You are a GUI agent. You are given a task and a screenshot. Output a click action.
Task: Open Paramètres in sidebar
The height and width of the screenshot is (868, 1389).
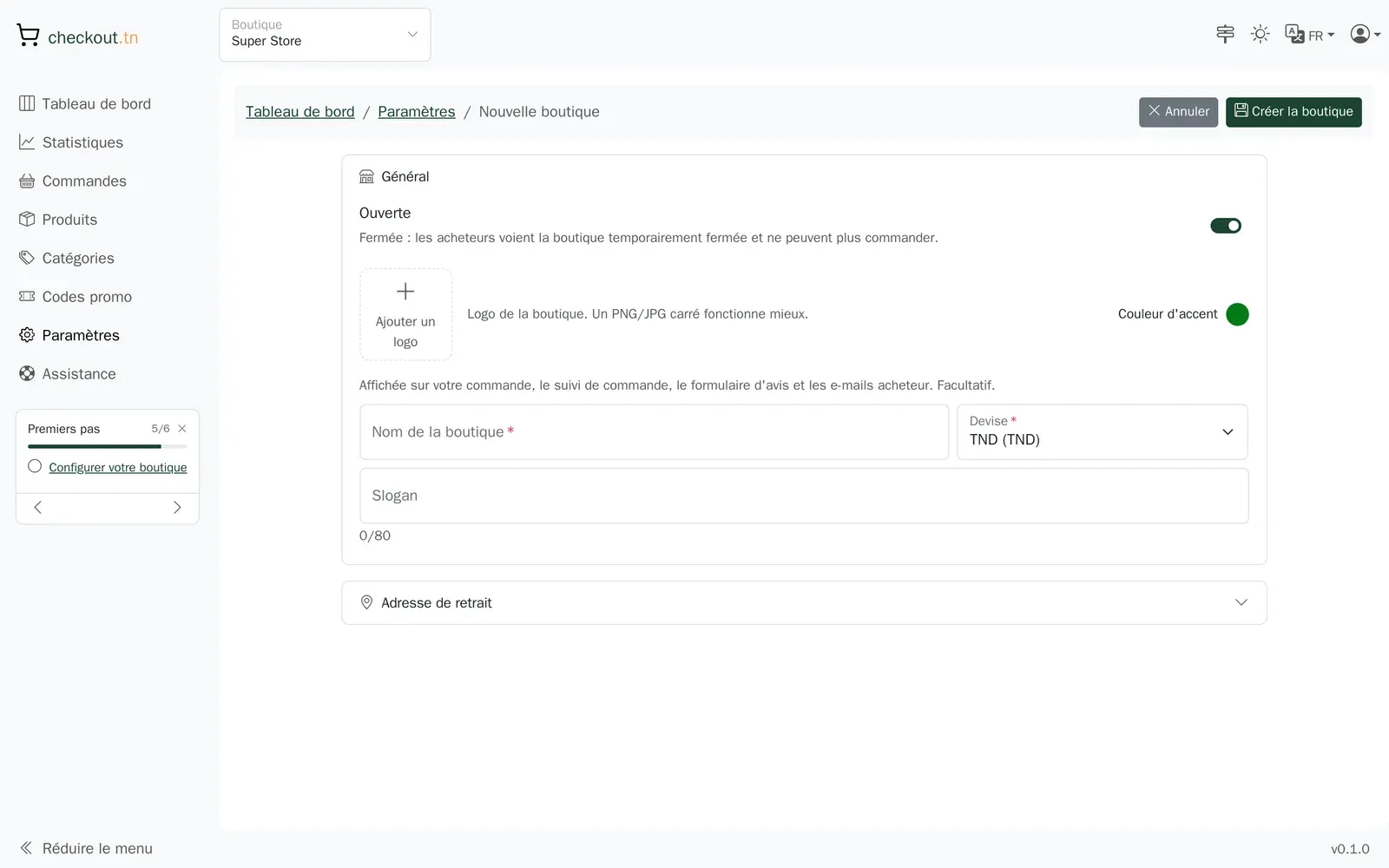point(69,335)
